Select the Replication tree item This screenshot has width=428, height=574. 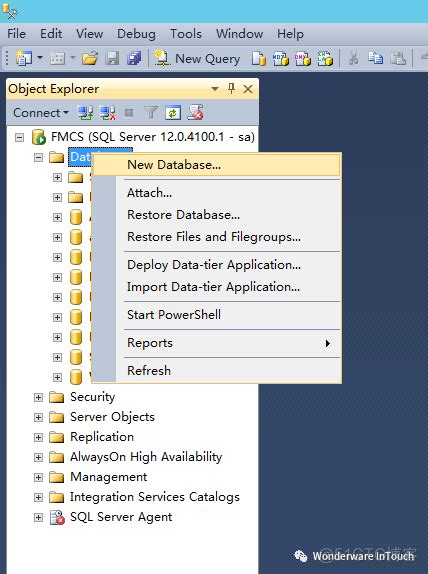pyautogui.click(x=102, y=437)
